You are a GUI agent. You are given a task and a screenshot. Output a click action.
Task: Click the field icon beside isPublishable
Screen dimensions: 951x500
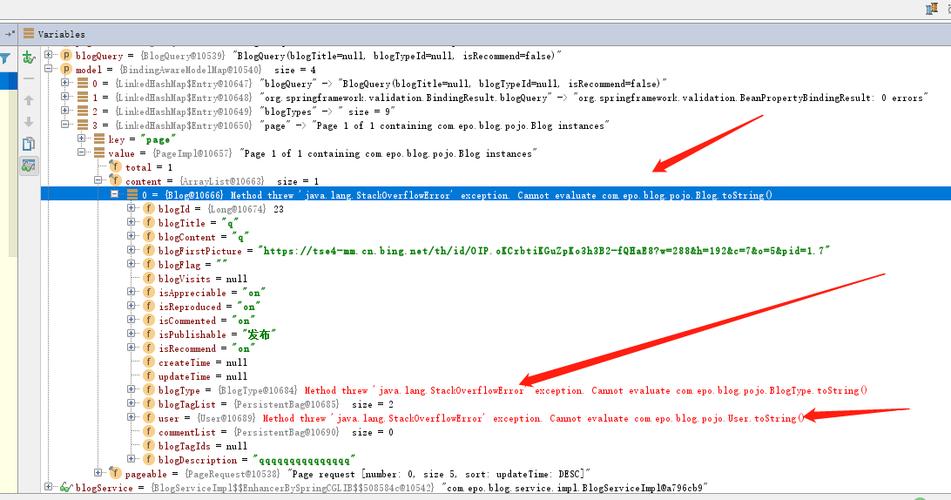pos(149,334)
